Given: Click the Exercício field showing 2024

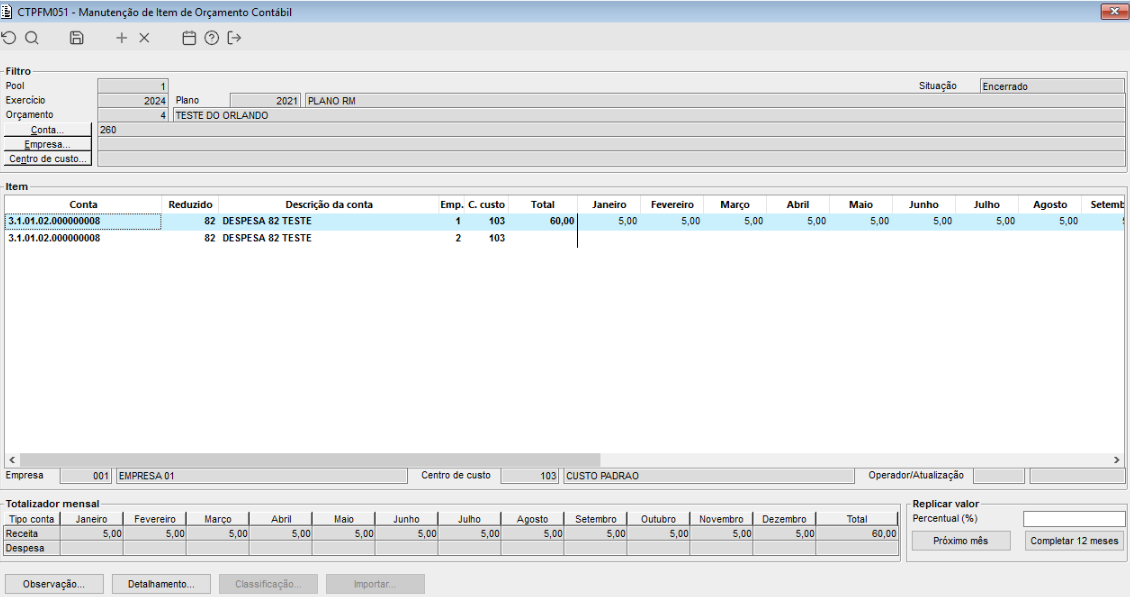Looking at the screenshot, I should (x=133, y=100).
